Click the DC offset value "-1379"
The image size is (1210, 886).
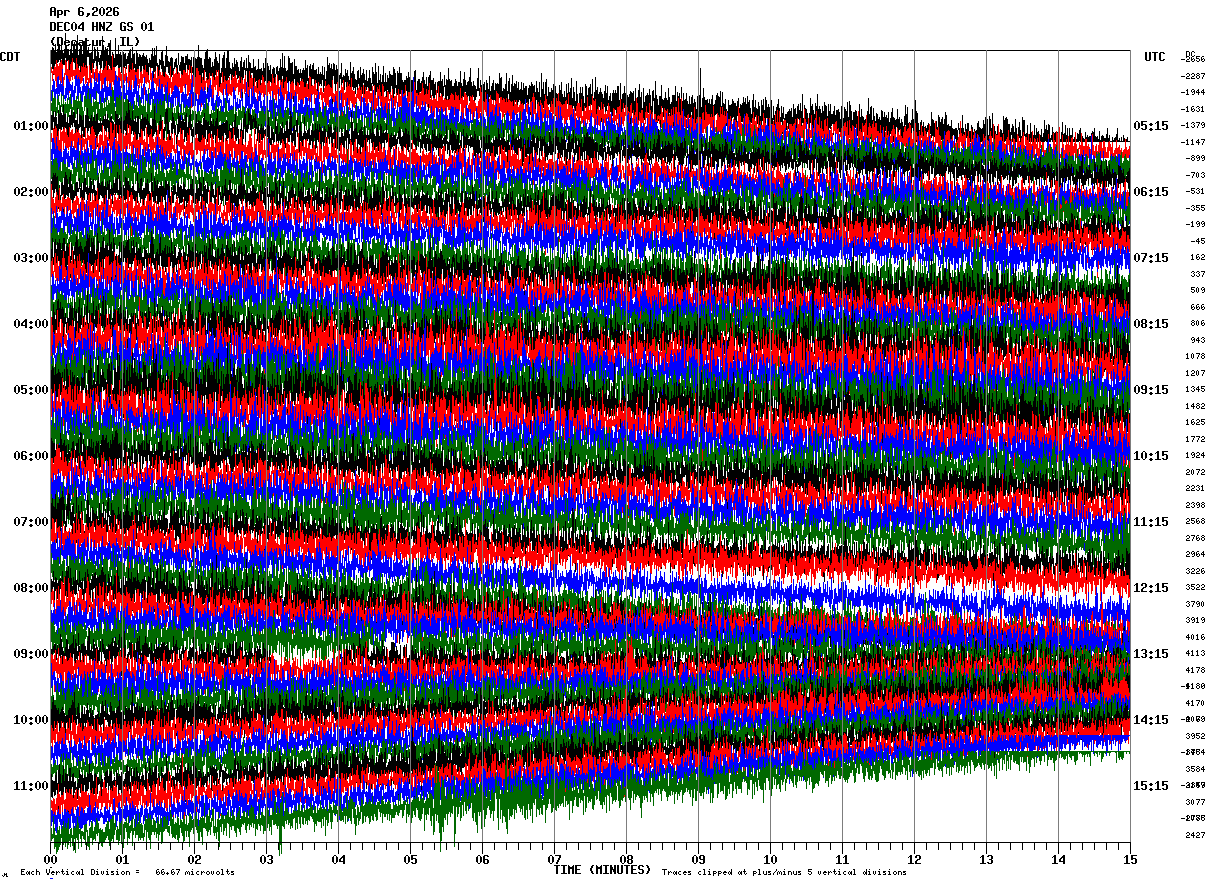pos(1193,125)
